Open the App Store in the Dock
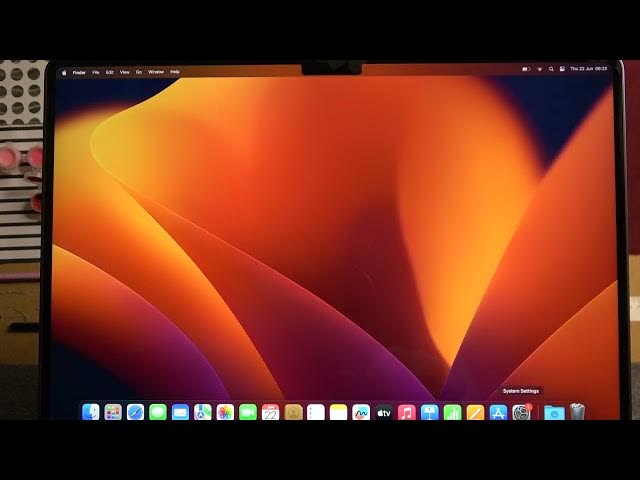This screenshot has height=480, width=640. coord(498,412)
